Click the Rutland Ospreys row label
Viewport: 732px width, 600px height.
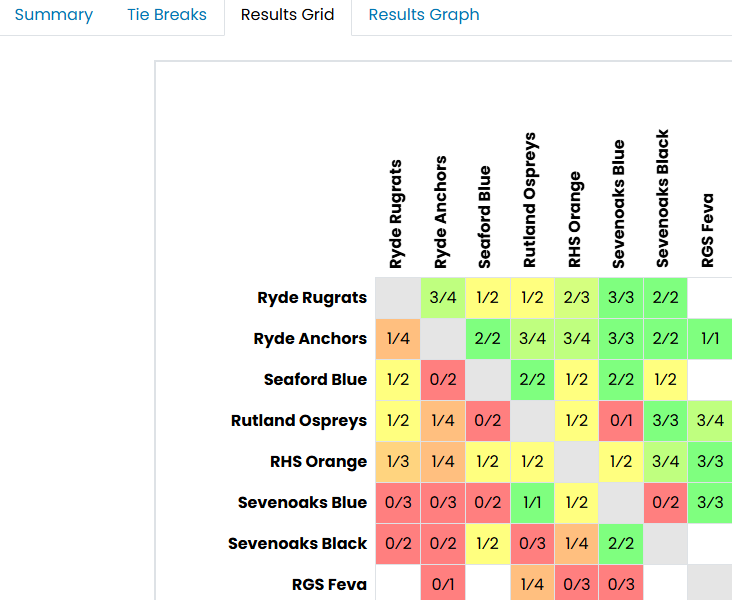[x=299, y=420]
